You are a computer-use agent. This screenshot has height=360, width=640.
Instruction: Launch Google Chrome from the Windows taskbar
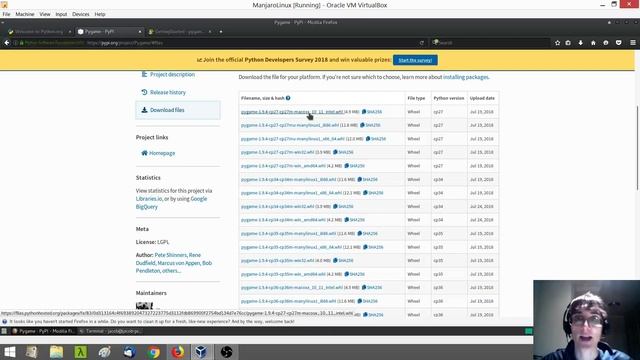(153, 352)
